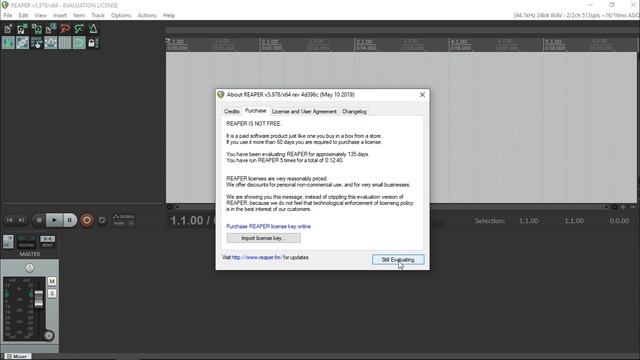This screenshot has height=360, width=640.
Task: Open the Track menu
Action: coord(98,16)
